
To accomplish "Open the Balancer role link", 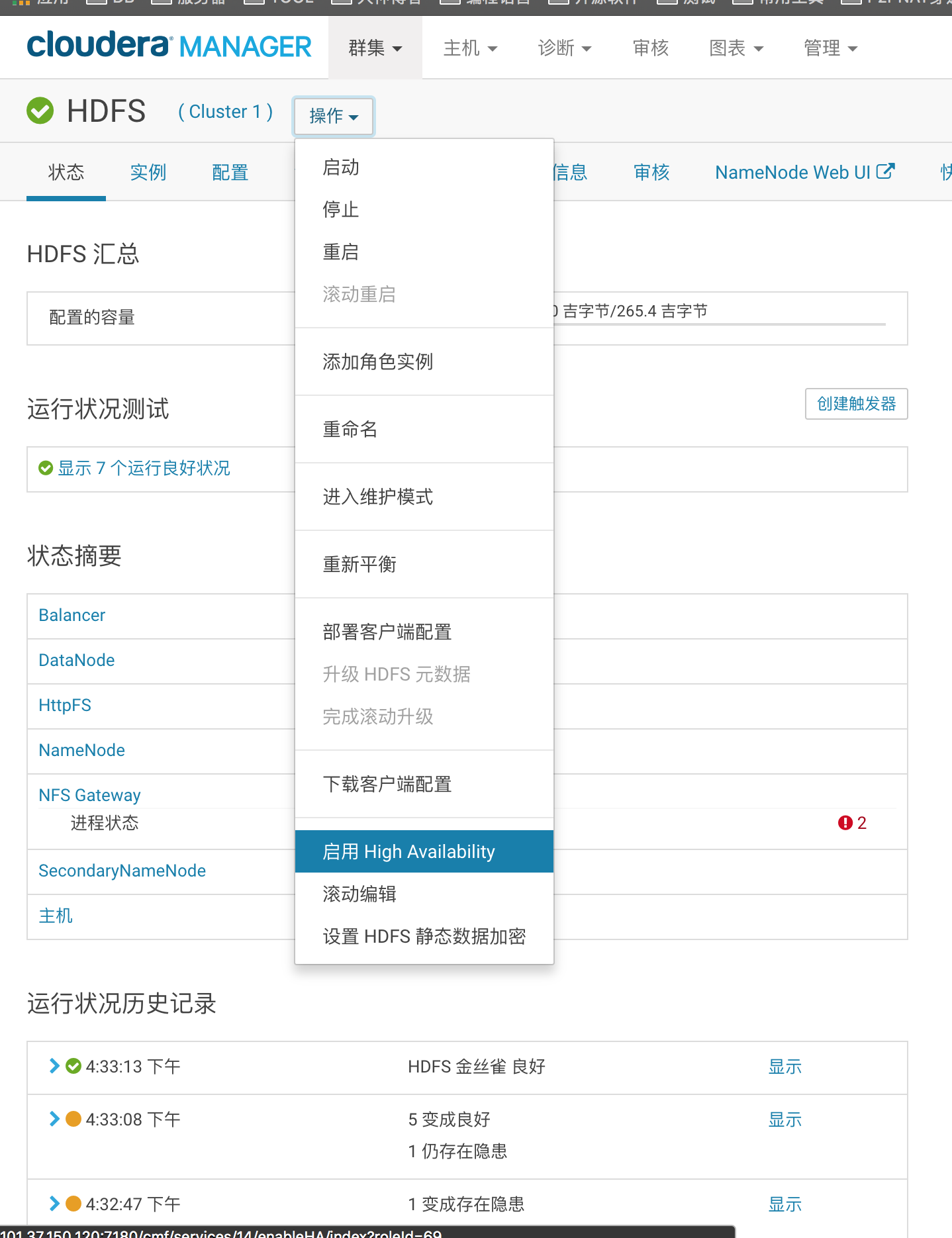I will point(71,615).
